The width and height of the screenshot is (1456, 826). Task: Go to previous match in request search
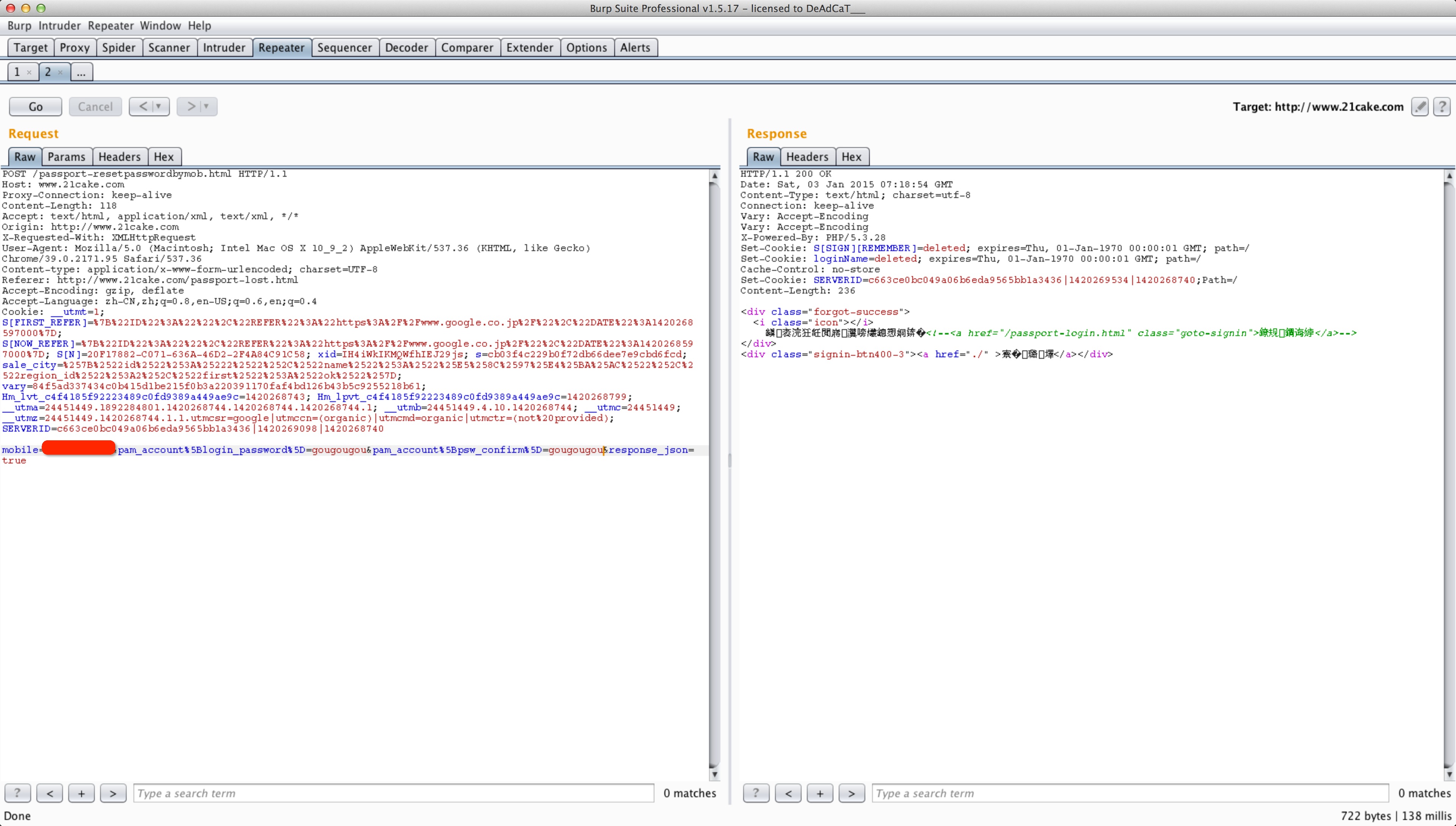coord(50,793)
